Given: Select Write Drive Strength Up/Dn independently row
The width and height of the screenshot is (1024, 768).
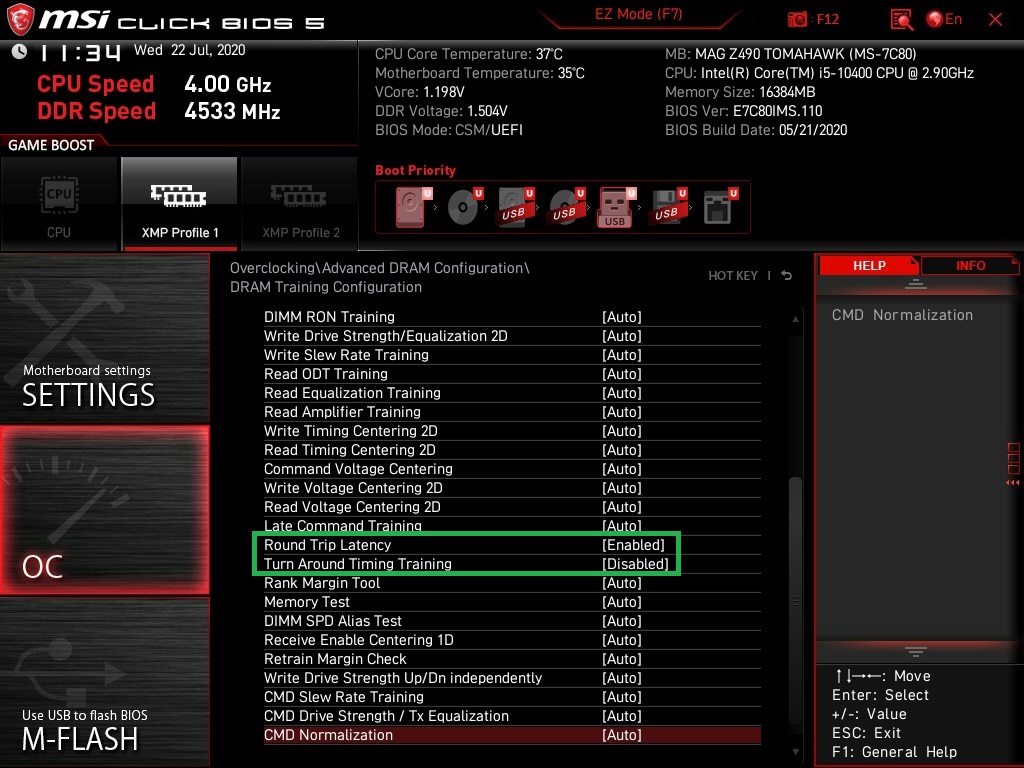Looking at the screenshot, I should tap(512, 678).
